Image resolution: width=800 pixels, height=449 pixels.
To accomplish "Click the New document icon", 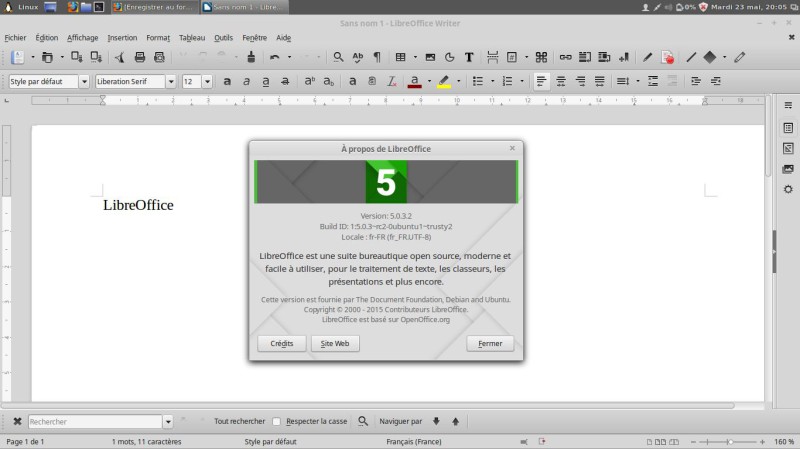I will point(17,57).
